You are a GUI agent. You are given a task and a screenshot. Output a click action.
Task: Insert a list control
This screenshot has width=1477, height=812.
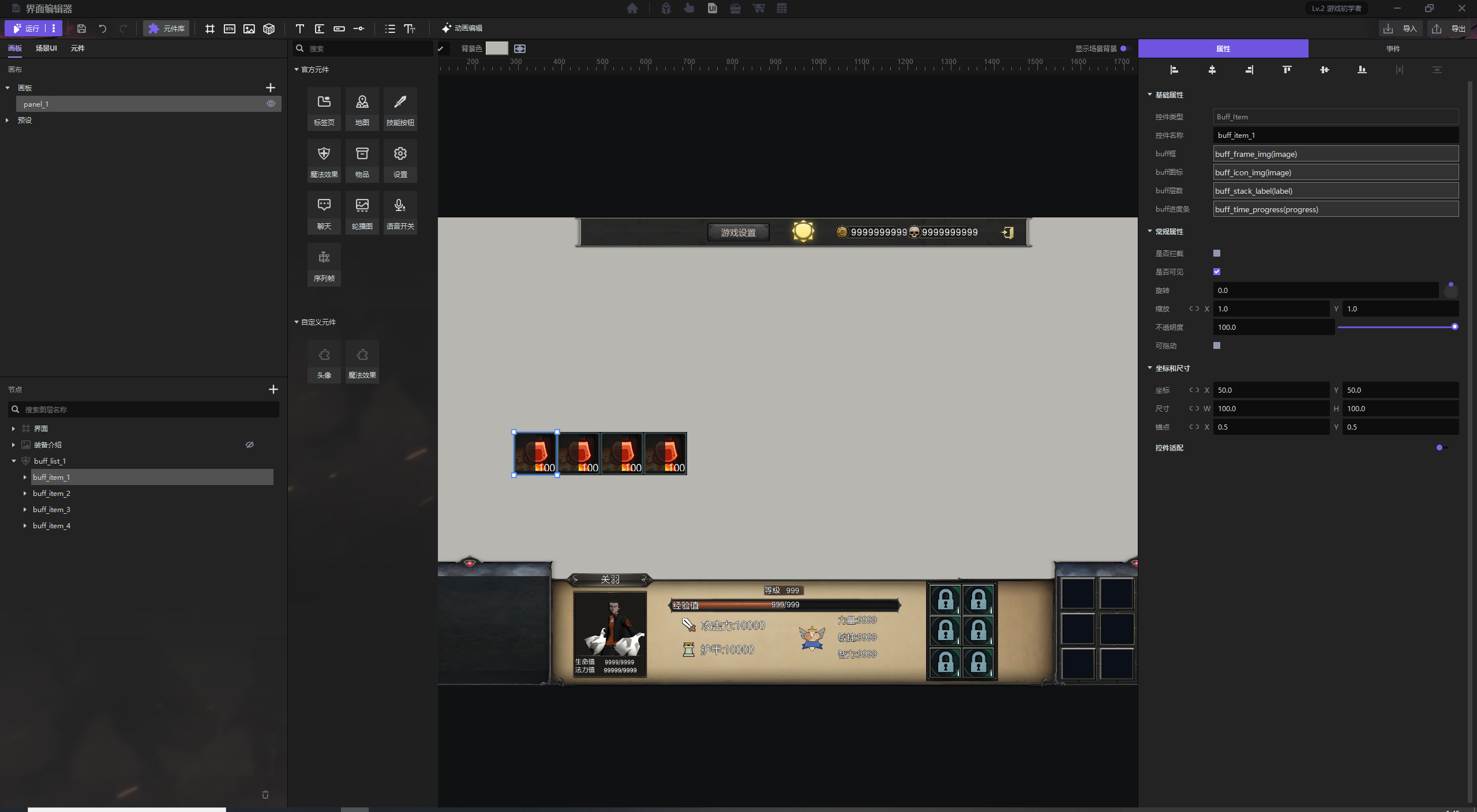[x=390, y=28]
